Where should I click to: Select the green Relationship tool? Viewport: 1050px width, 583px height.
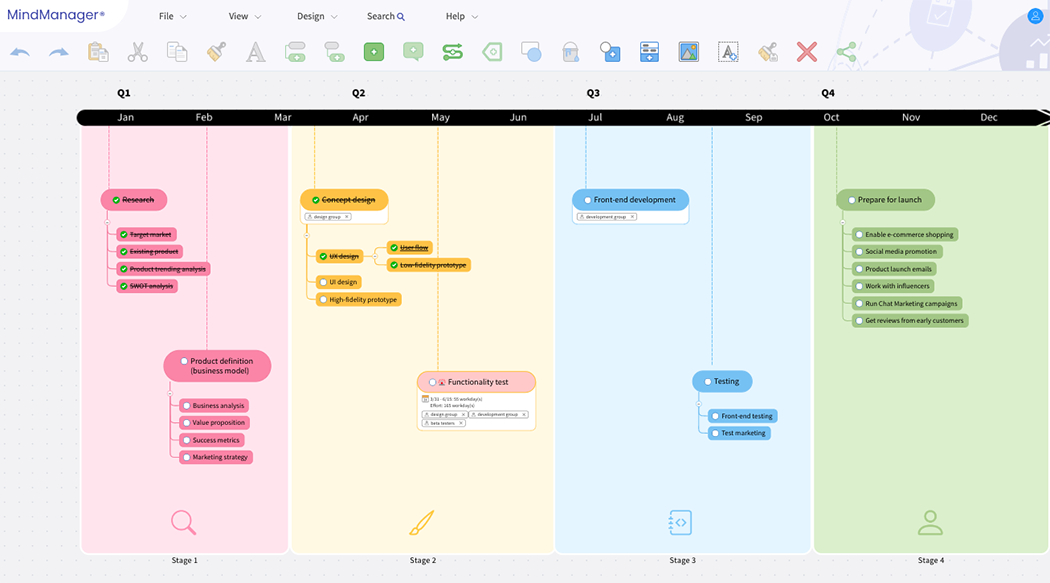(452, 51)
